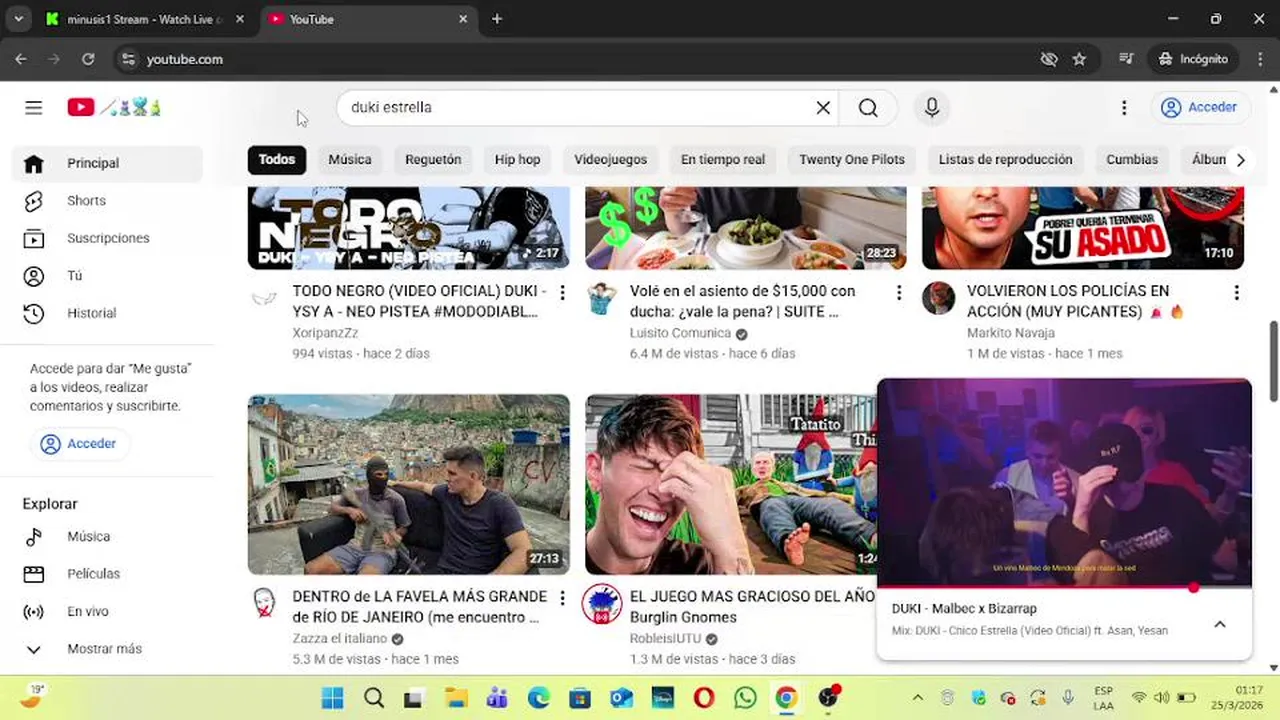Click the XoripanzZz channel name
The height and width of the screenshot is (720, 1280).
click(x=325, y=333)
